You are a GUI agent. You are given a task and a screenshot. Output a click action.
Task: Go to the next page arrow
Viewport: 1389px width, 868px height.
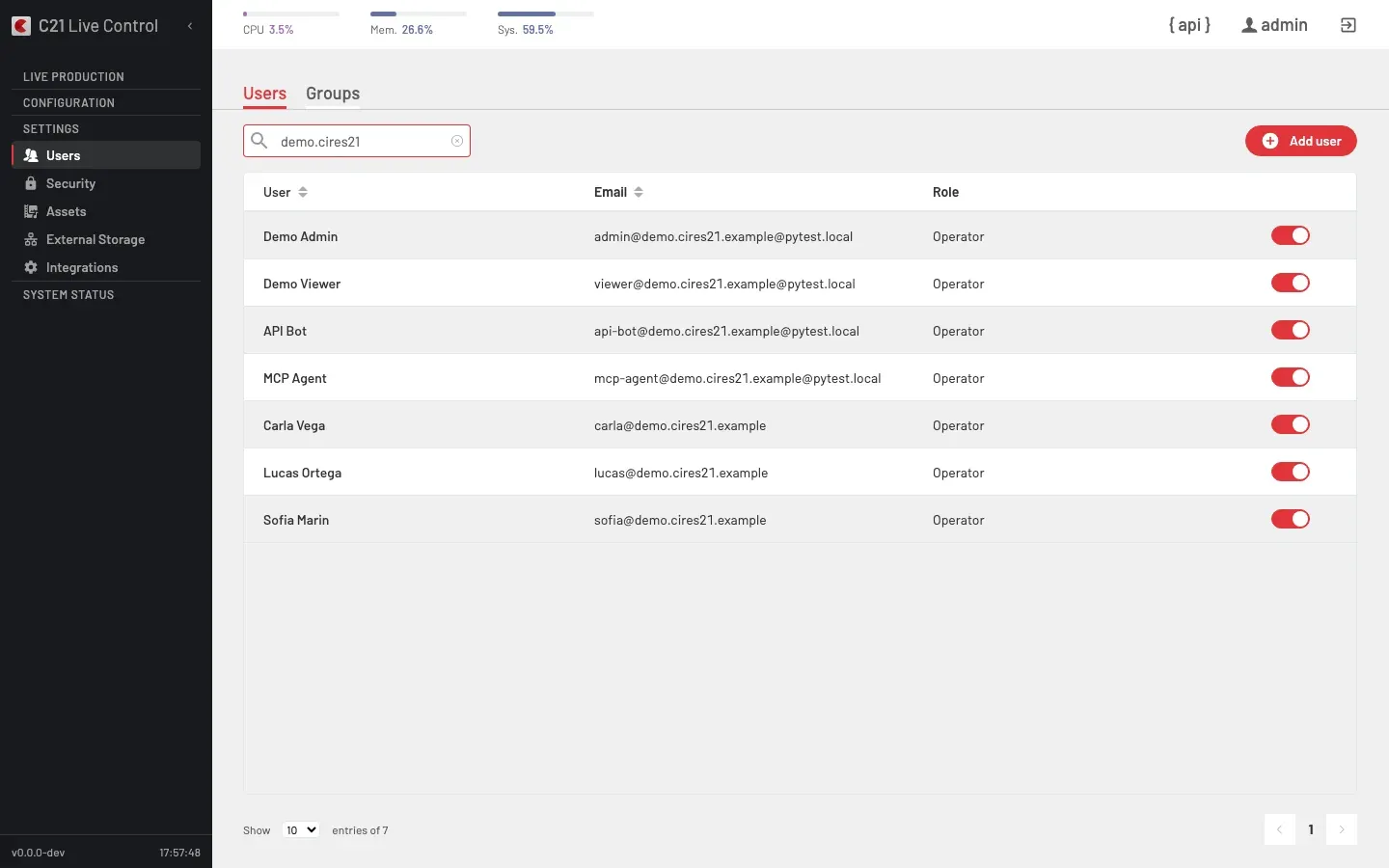click(1342, 829)
